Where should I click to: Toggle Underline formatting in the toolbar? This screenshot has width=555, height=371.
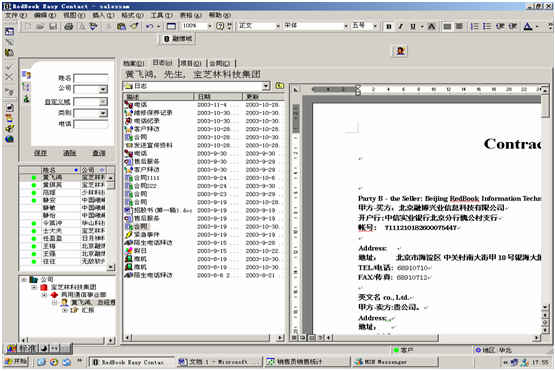tap(412, 27)
